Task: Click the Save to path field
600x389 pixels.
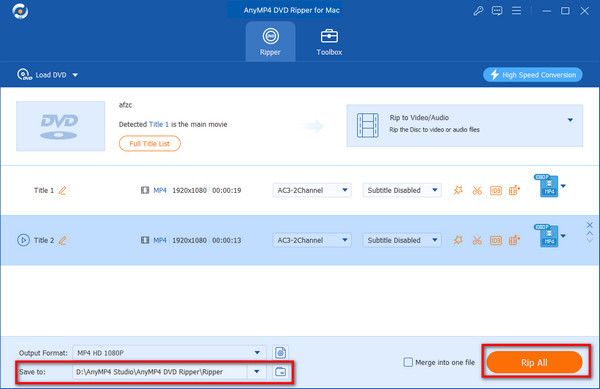Action: point(160,371)
